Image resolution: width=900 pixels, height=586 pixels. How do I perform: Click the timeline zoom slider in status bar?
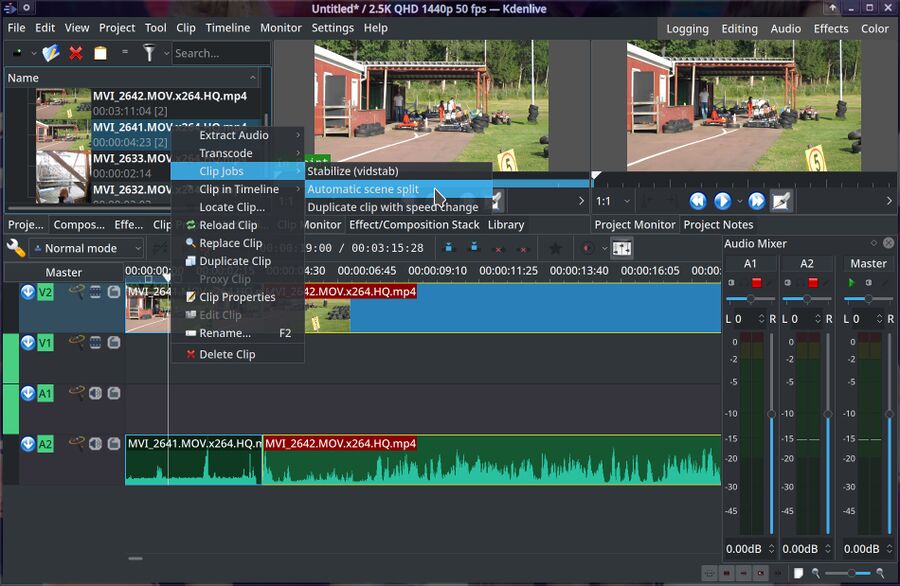(x=848, y=573)
